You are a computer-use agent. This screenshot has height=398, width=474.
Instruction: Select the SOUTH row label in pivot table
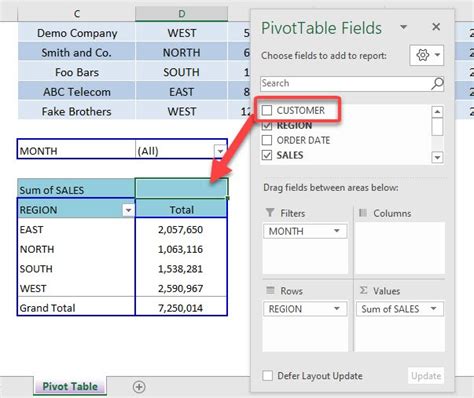pos(76,269)
